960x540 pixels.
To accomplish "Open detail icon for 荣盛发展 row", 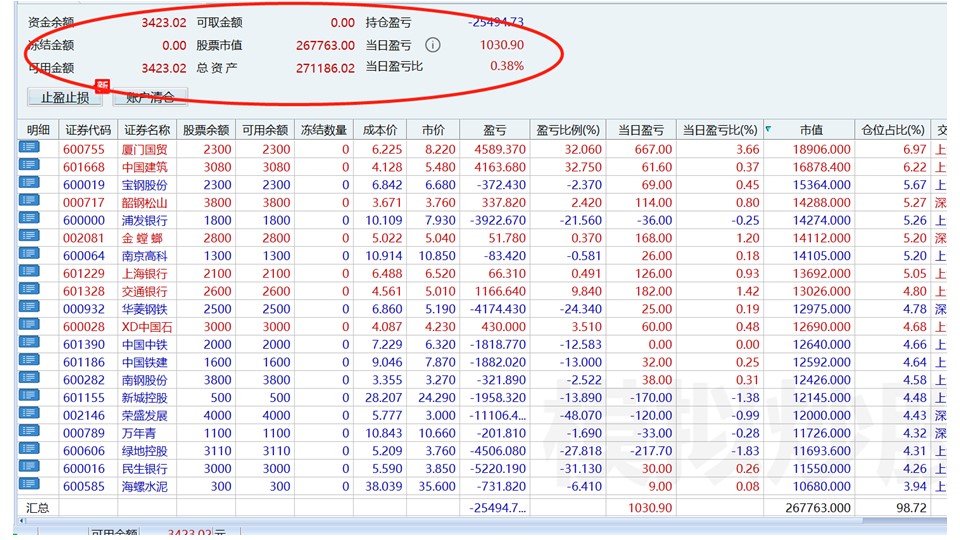I will click(29, 413).
